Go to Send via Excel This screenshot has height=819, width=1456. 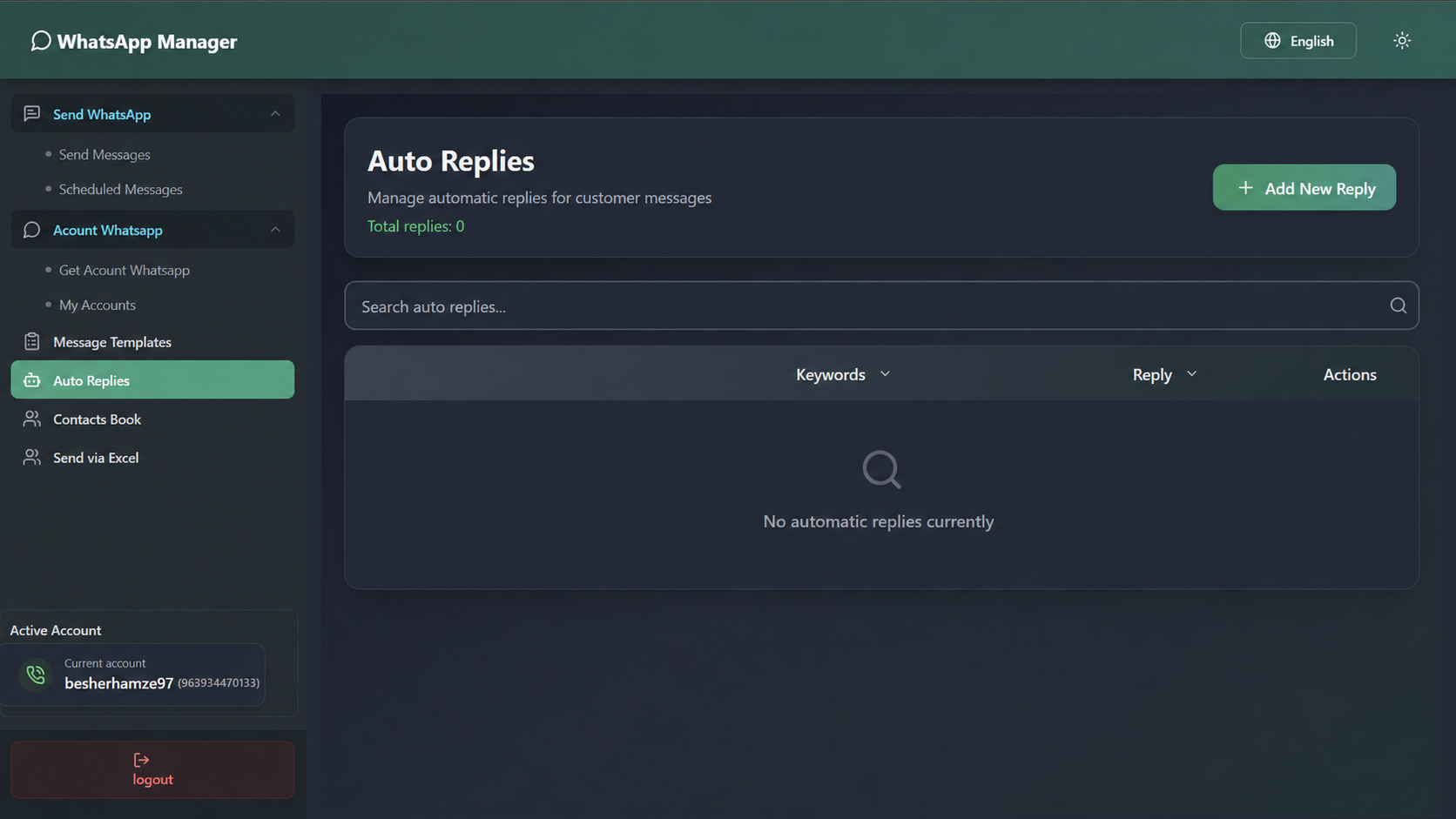pos(152,458)
